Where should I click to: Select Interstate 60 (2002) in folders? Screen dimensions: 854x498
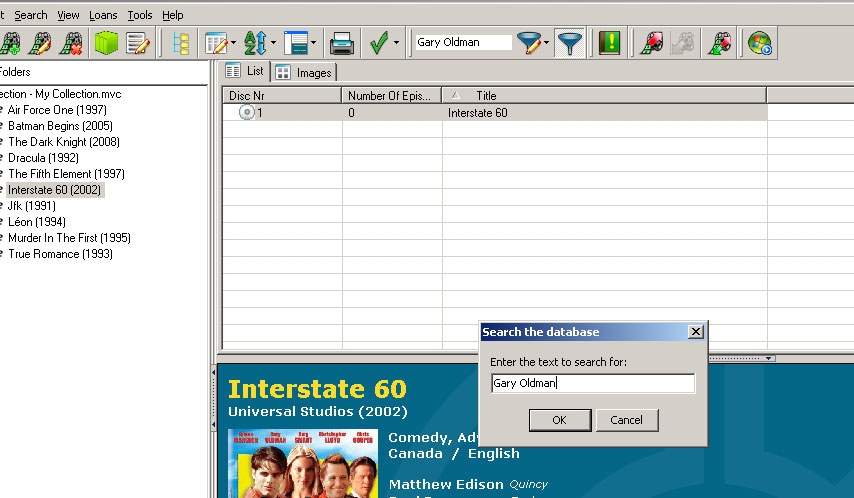(x=54, y=190)
